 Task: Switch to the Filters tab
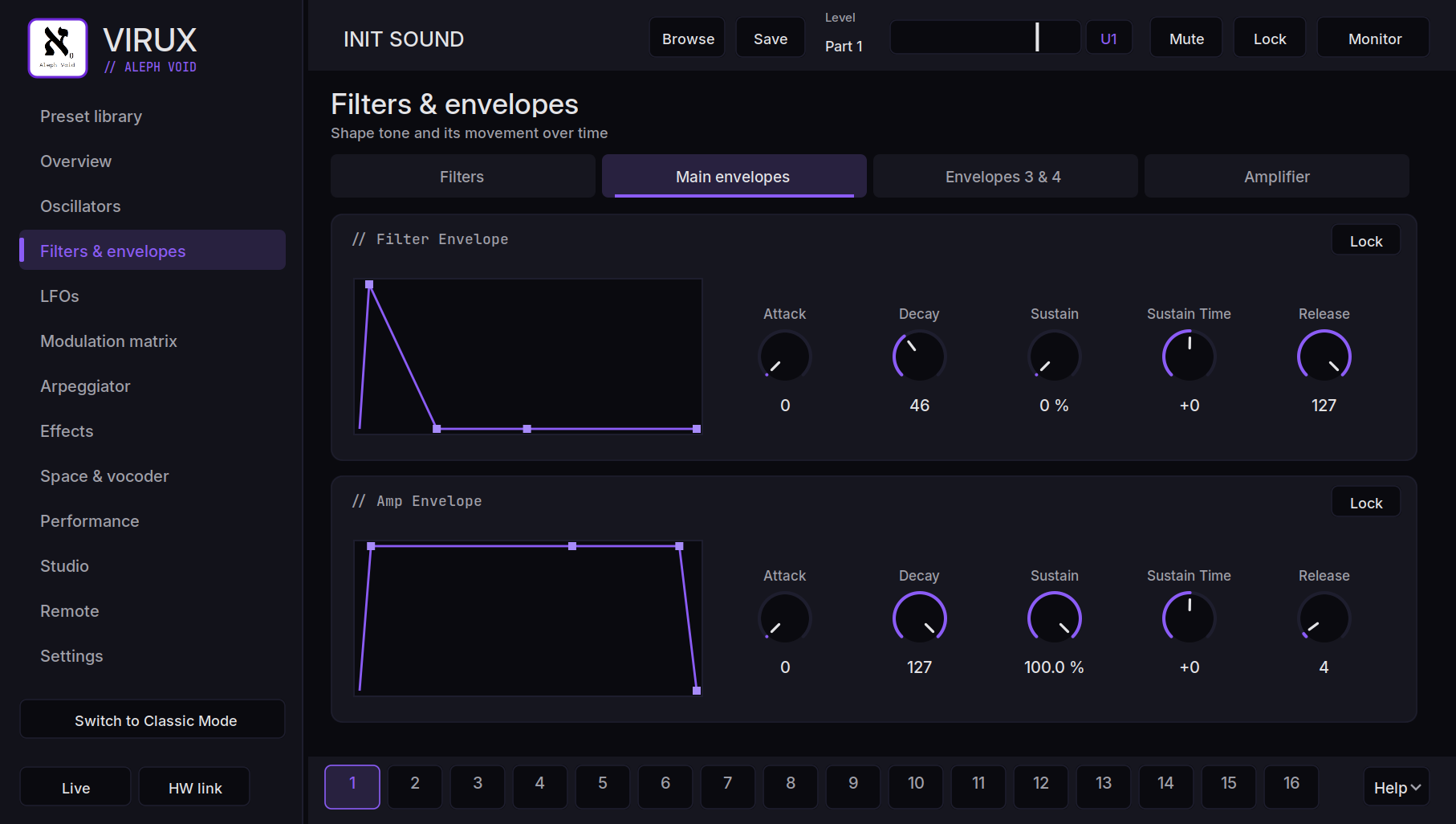pos(463,176)
